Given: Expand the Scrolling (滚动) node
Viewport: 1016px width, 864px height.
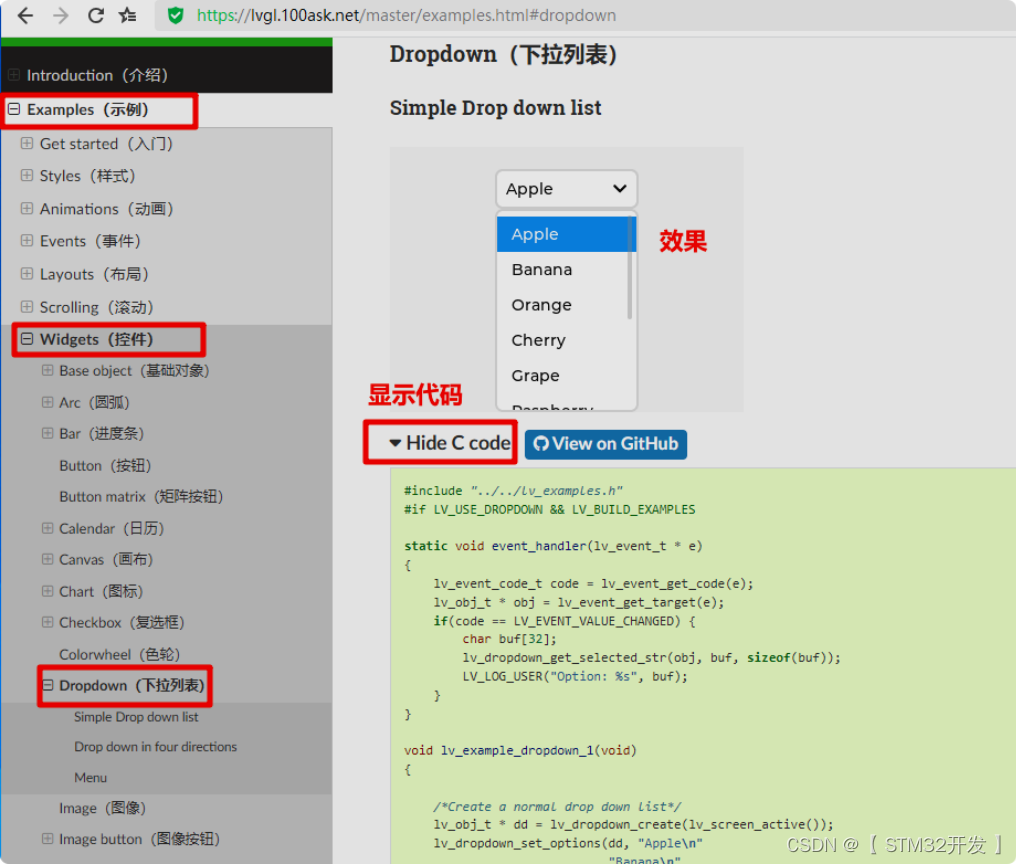Looking at the screenshot, I should point(27,307).
